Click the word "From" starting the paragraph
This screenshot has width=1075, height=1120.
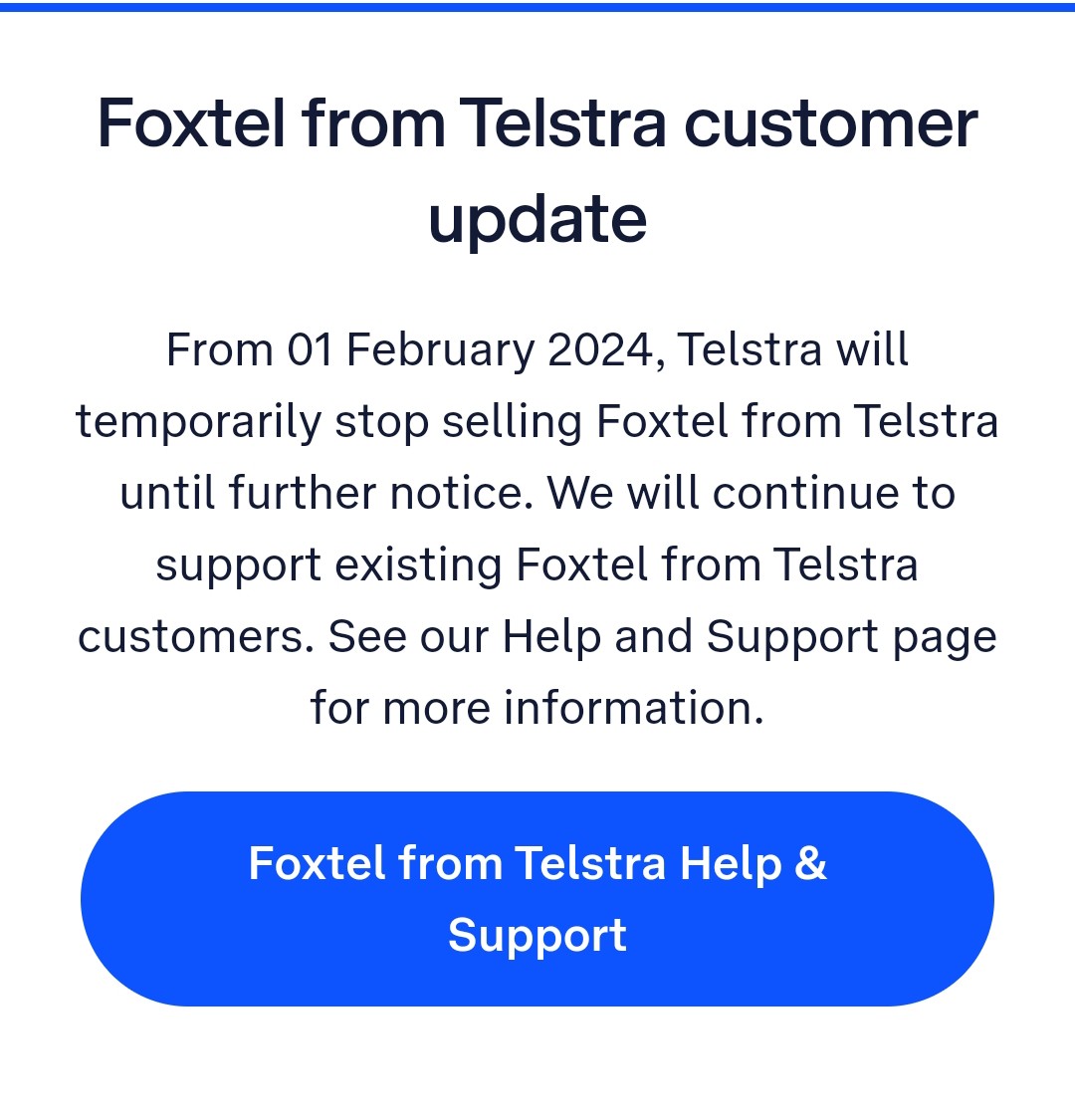(x=219, y=350)
